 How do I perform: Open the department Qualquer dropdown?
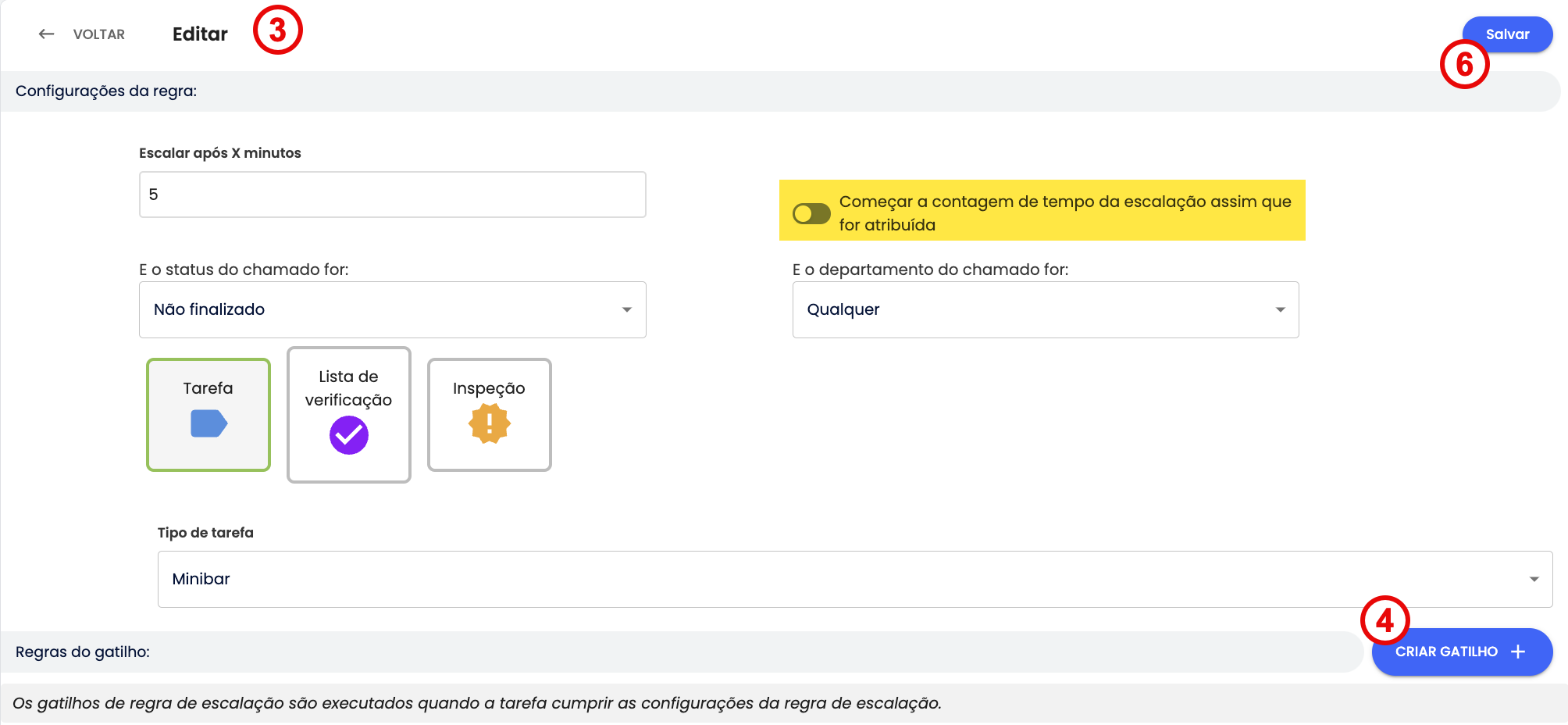[x=1045, y=309]
